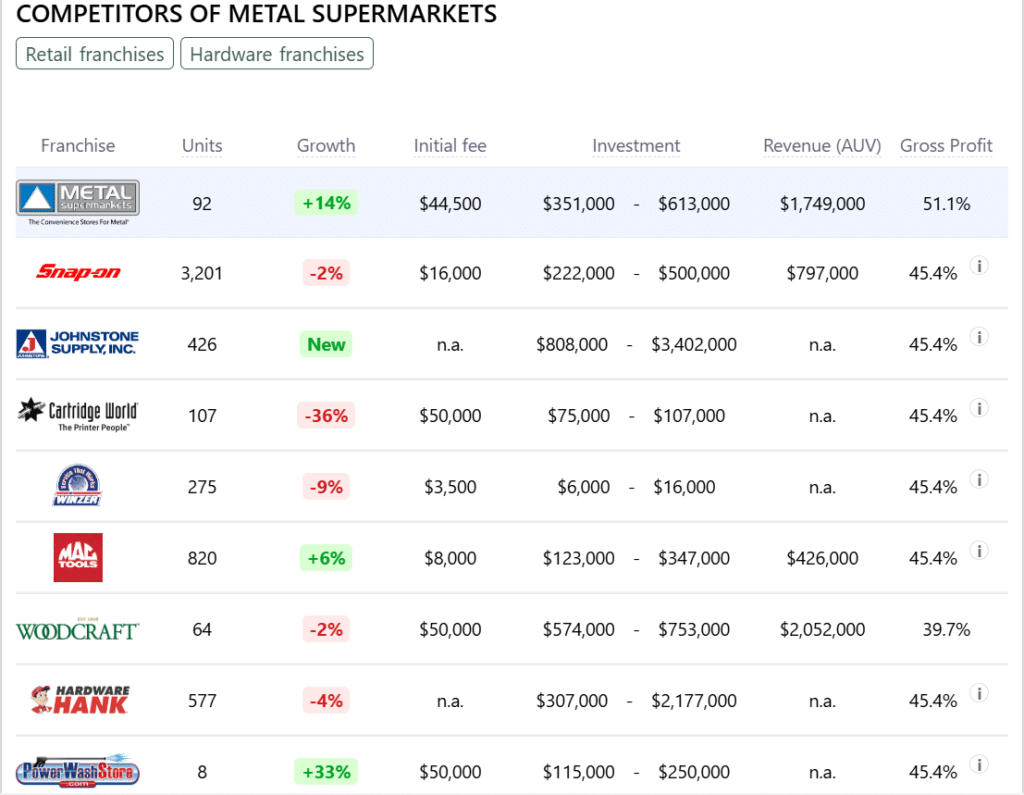1024x795 pixels.
Task: Show gross profit info for Johnstone Supply
Action: pyautogui.click(x=978, y=337)
